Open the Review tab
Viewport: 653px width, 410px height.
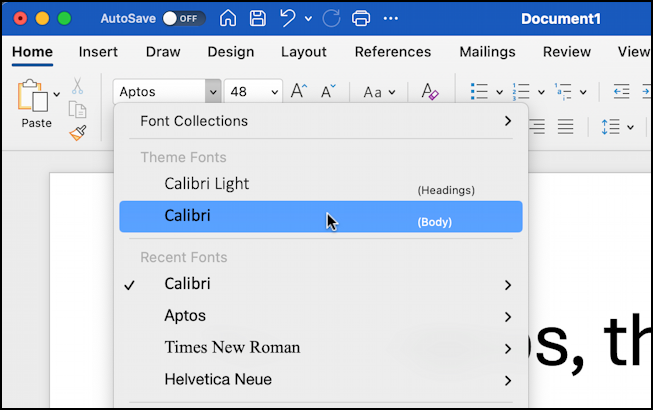point(567,52)
